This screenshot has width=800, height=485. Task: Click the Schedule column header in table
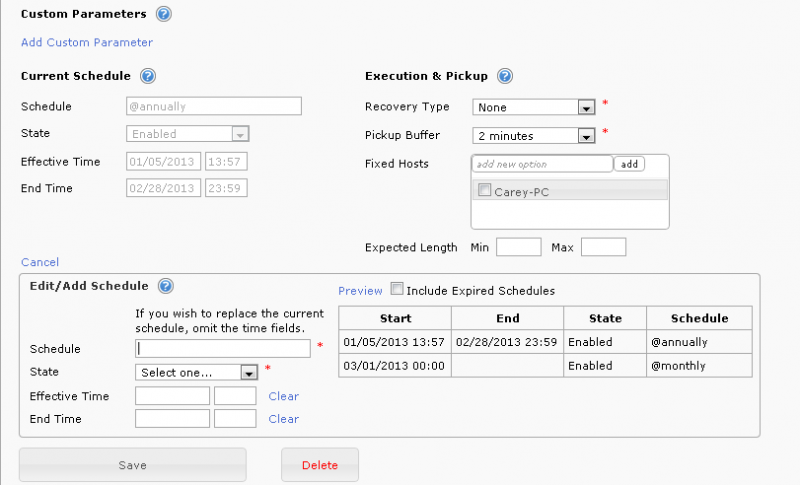tap(699, 318)
